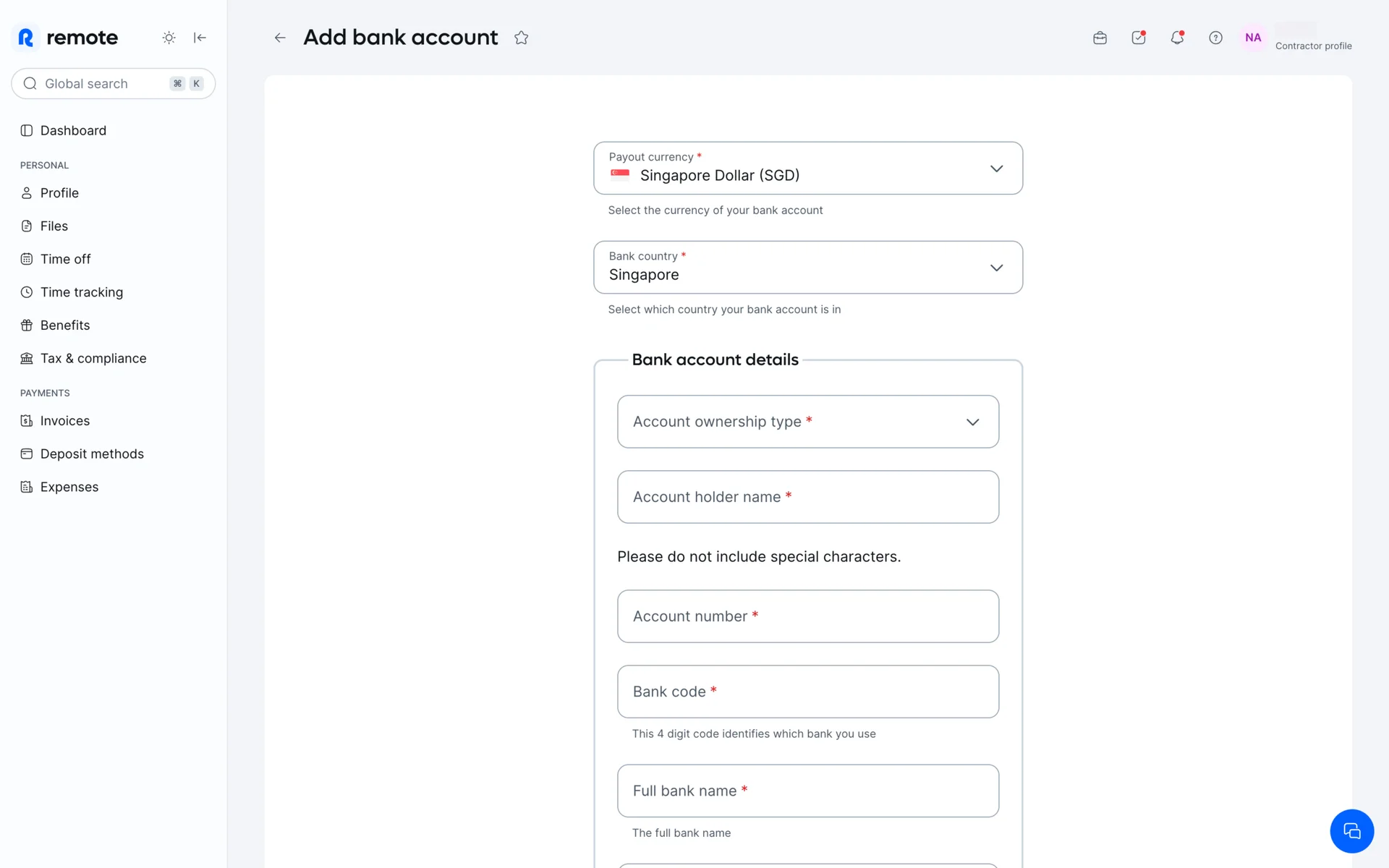This screenshot has height=868, width=1389.
Task: Toggle the light/dark theme sun icon
Action: point(169,38)
